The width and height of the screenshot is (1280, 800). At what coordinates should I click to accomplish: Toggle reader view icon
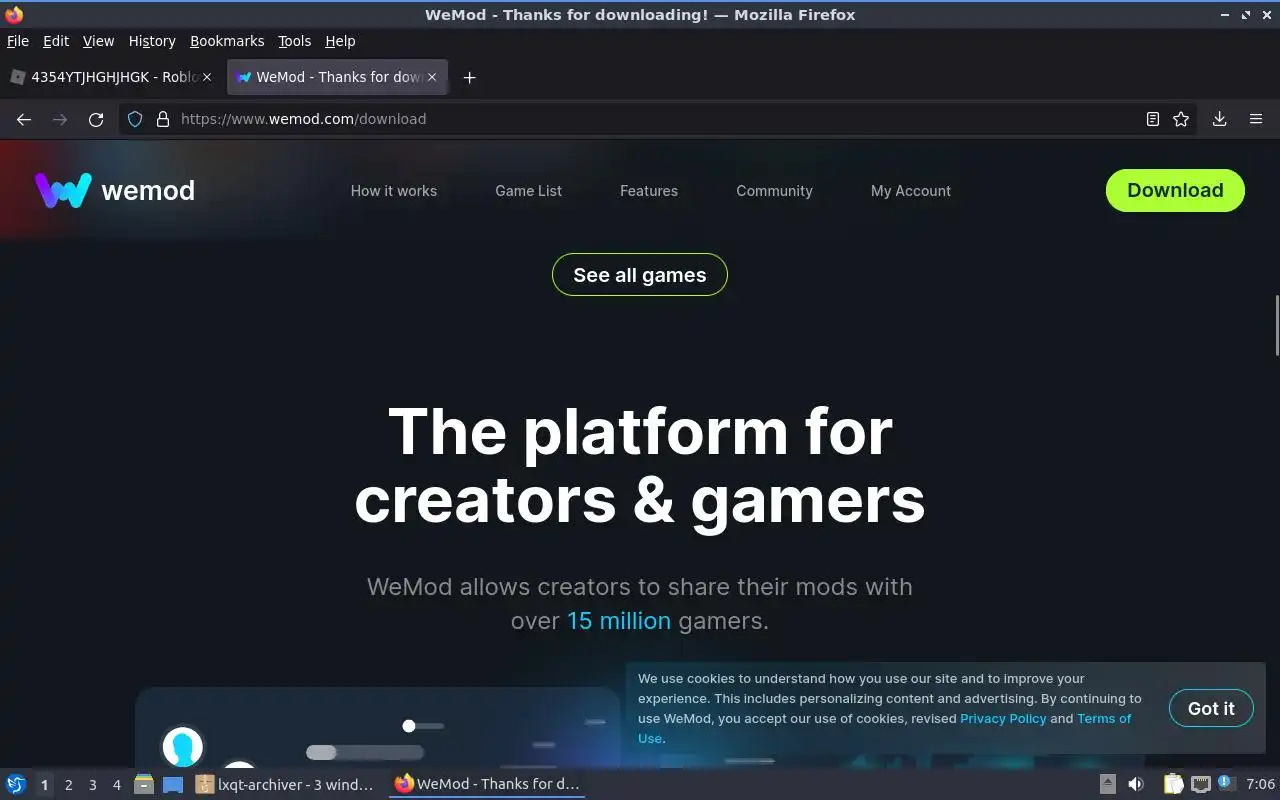[x=1152, y=119]
